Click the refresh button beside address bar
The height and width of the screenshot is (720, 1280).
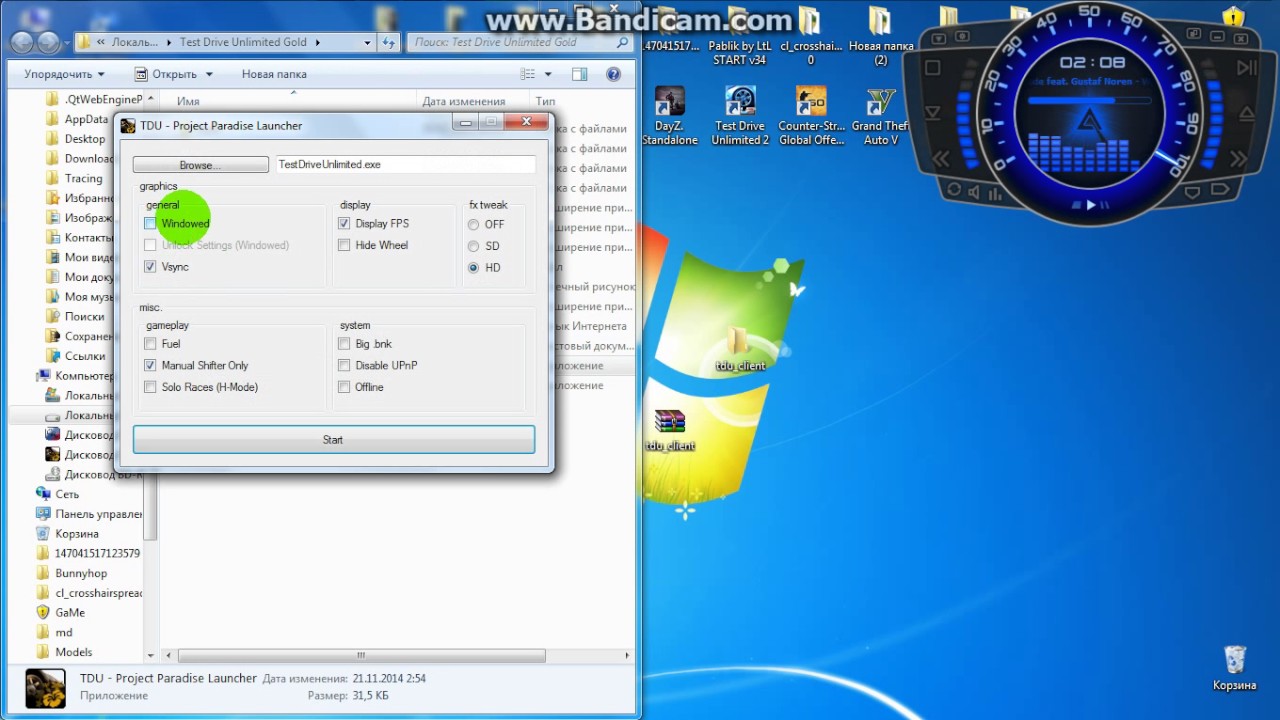coord(389,42)
